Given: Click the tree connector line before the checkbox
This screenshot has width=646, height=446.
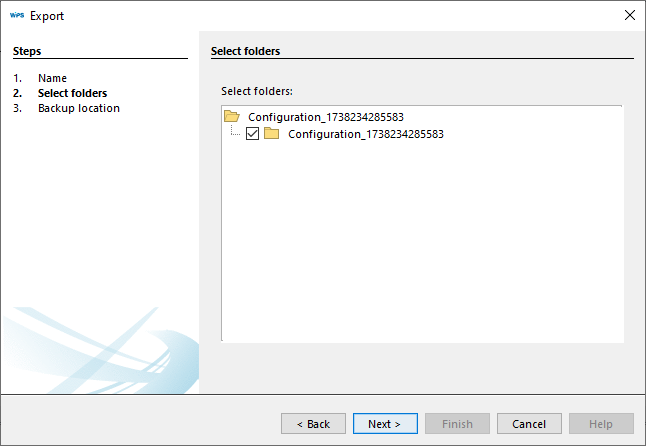Looking at the screenshot, I should pos(235,133).
